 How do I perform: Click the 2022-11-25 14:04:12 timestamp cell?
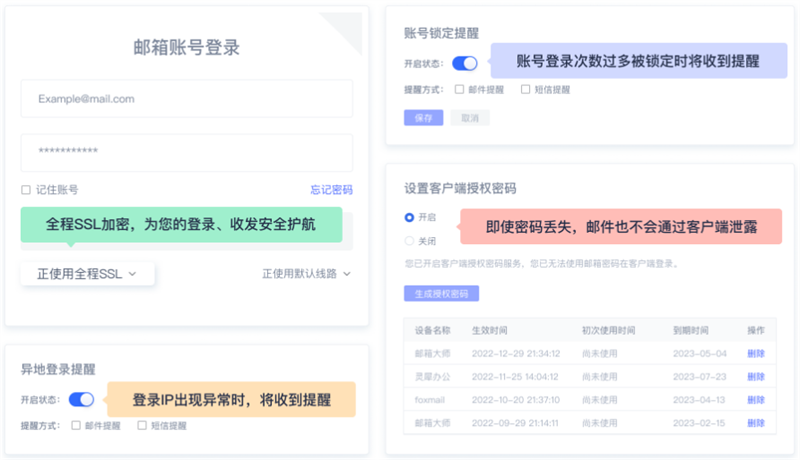515,377
